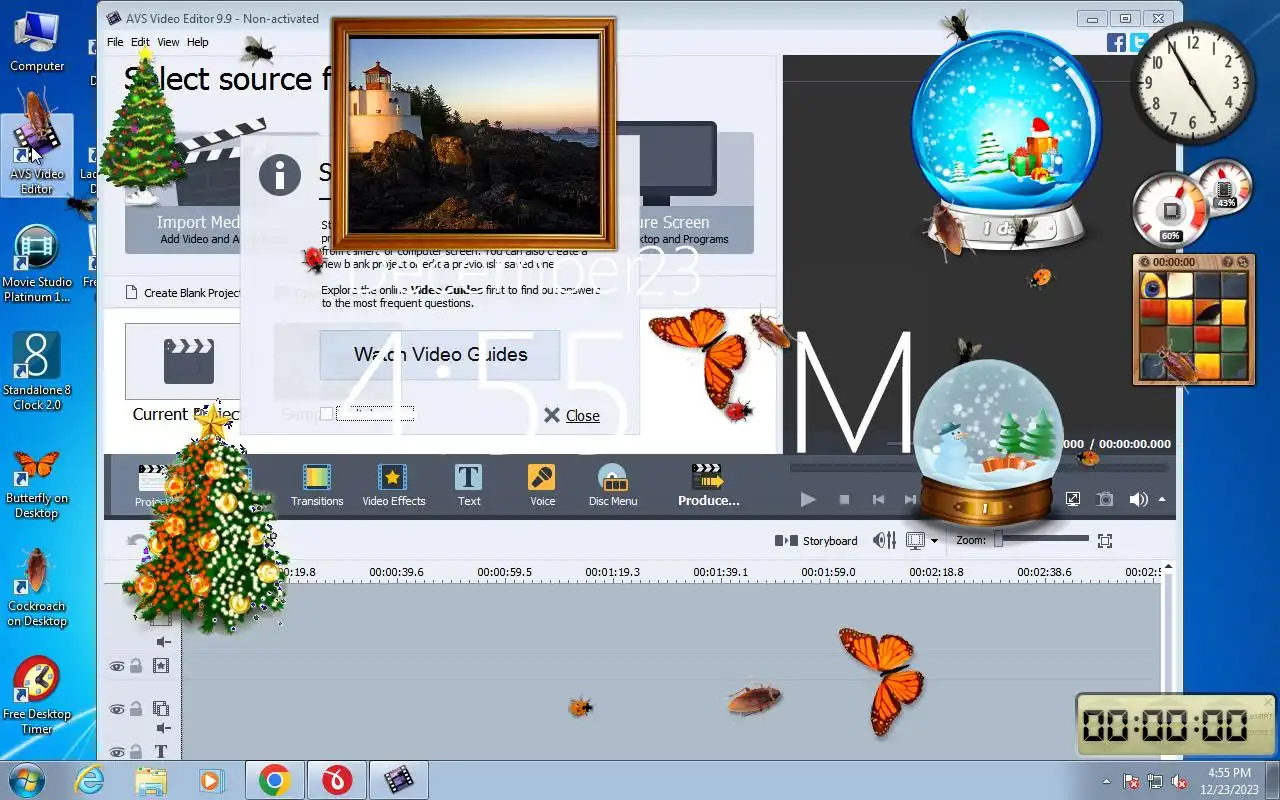
Task: Click the Stop button in the preview
Action: pos(844,499)
